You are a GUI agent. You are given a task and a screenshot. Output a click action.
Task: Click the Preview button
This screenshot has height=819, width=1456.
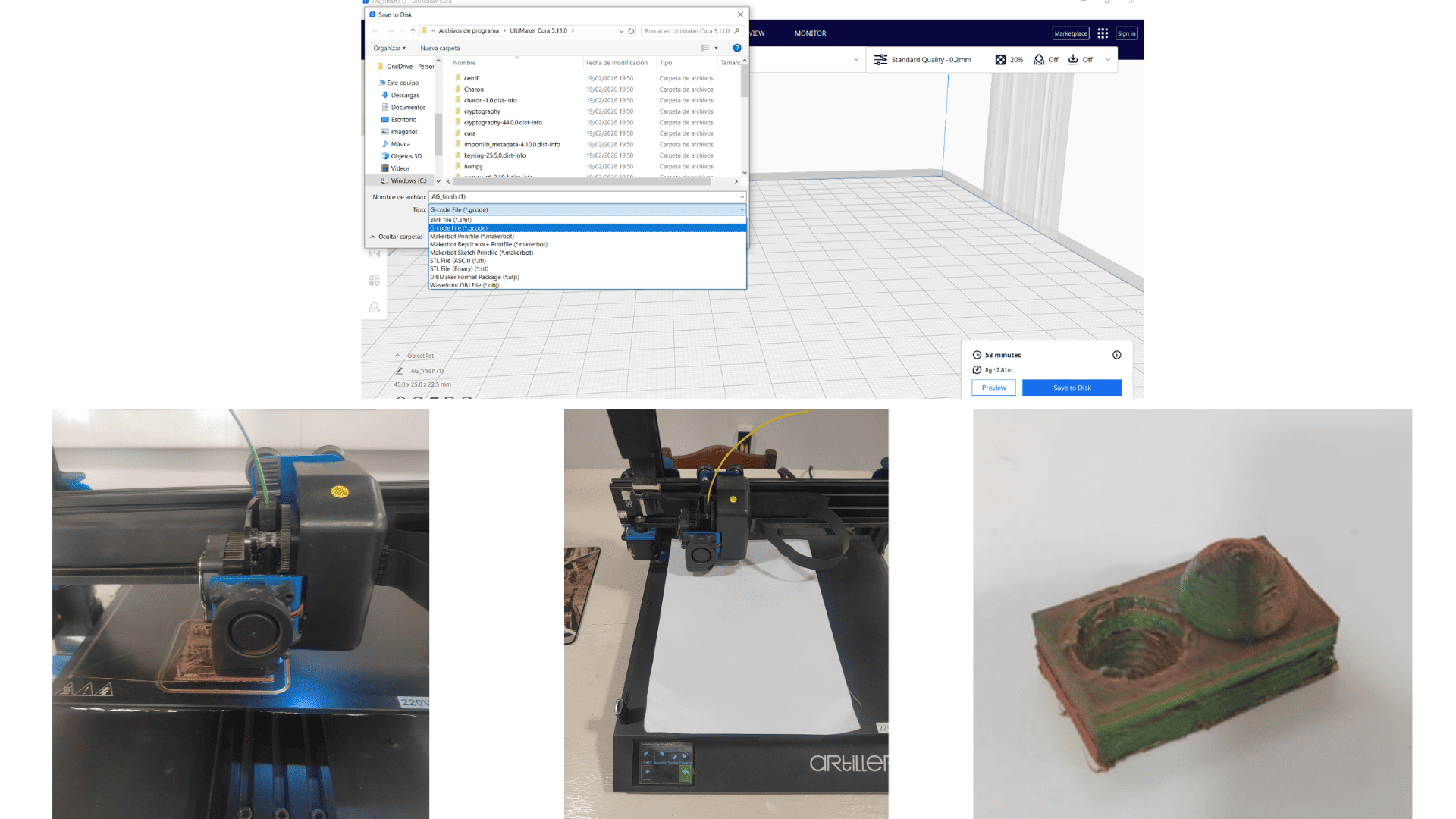tap(993, 388)
